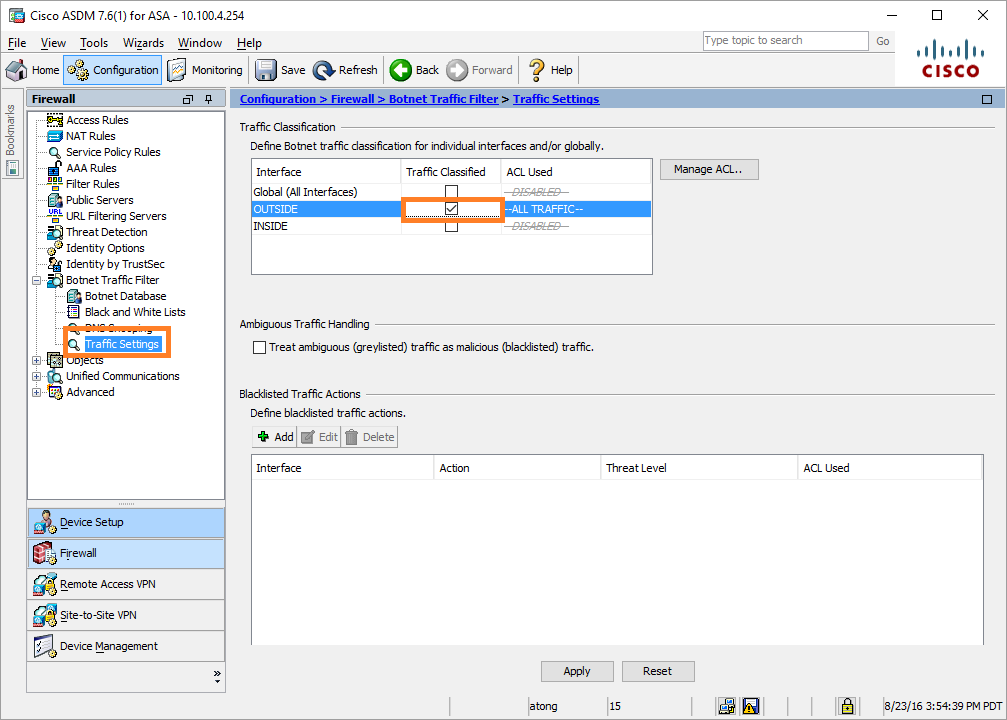This screenshot has width=1007, height=720.
Task: Enable treating greylisted traffic as malicious
Action: (x=260, y=348)
